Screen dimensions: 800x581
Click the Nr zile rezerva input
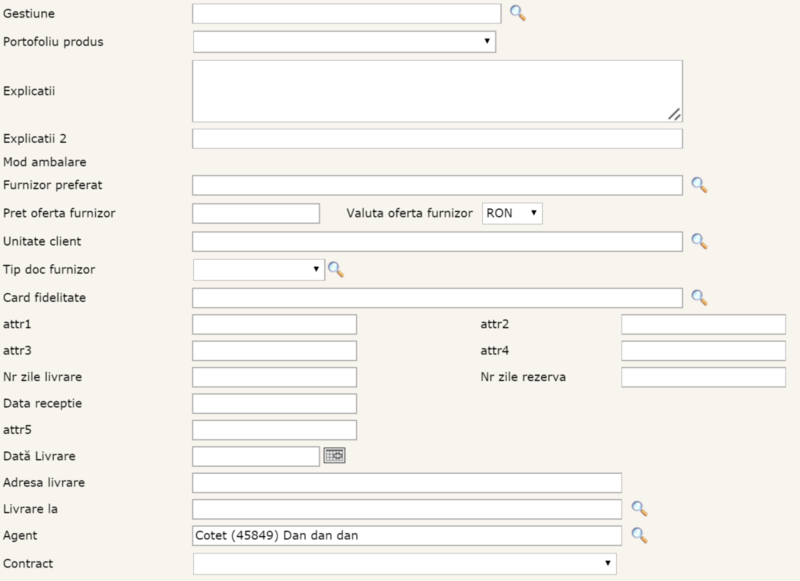tap(703, 377)
